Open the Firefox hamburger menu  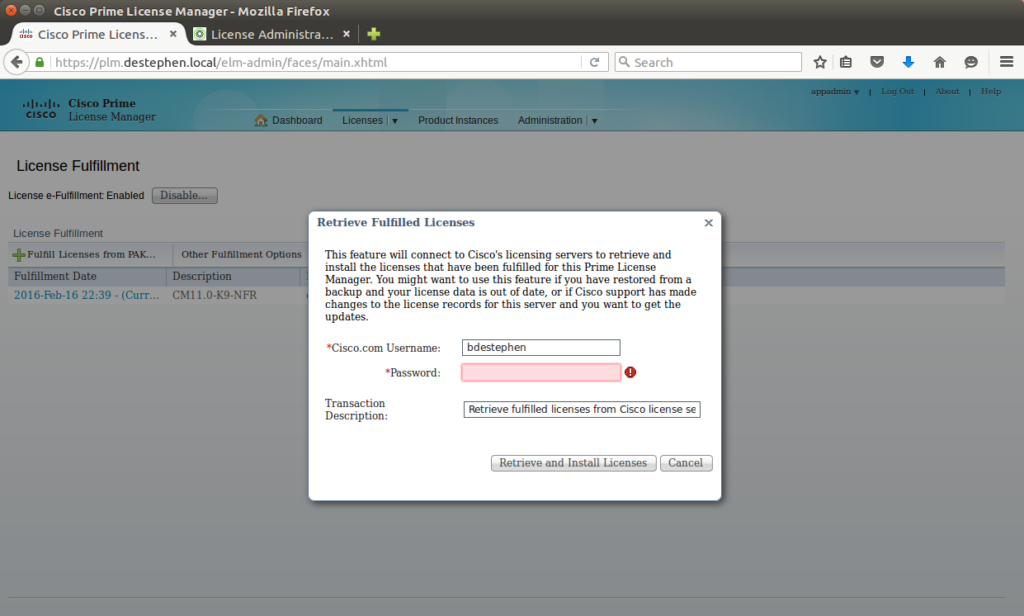click(1006, 62)
